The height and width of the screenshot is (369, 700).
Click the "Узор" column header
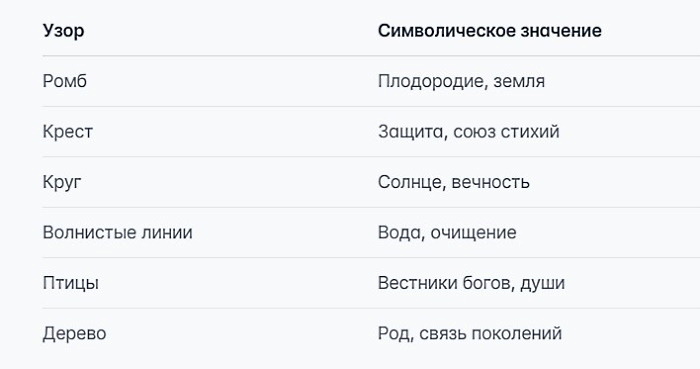63,31
